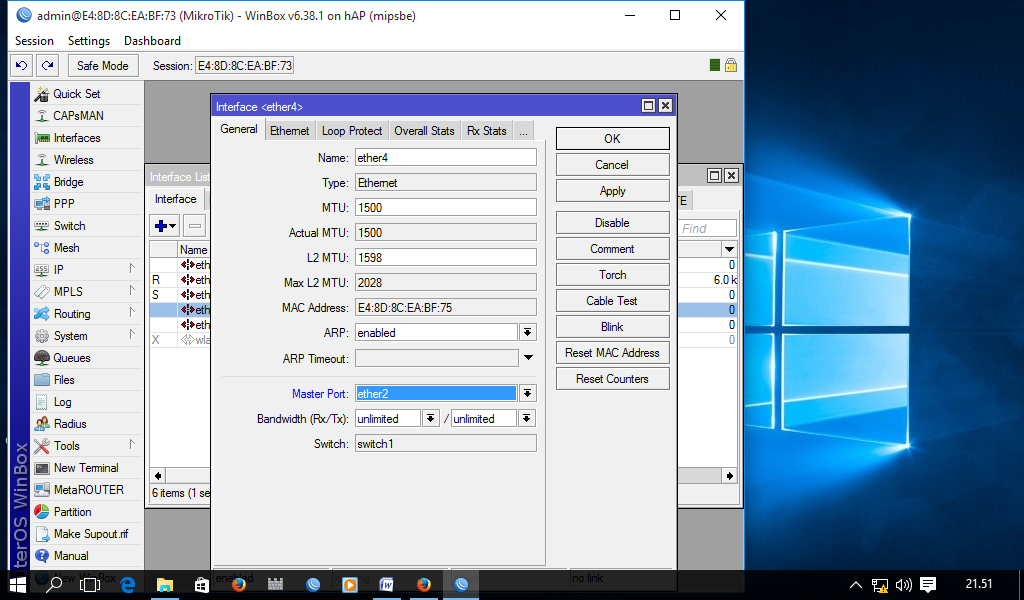Open the Rx bandwidth dropdown

point(430,418)
